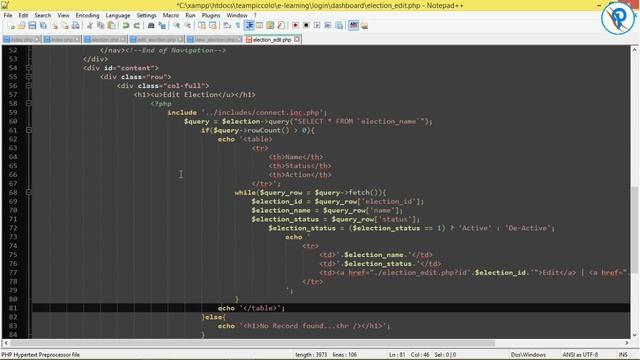Toggle Word wrap in the toolbar
The height and width of the screenshot is (360, 640).
(227, 26)
